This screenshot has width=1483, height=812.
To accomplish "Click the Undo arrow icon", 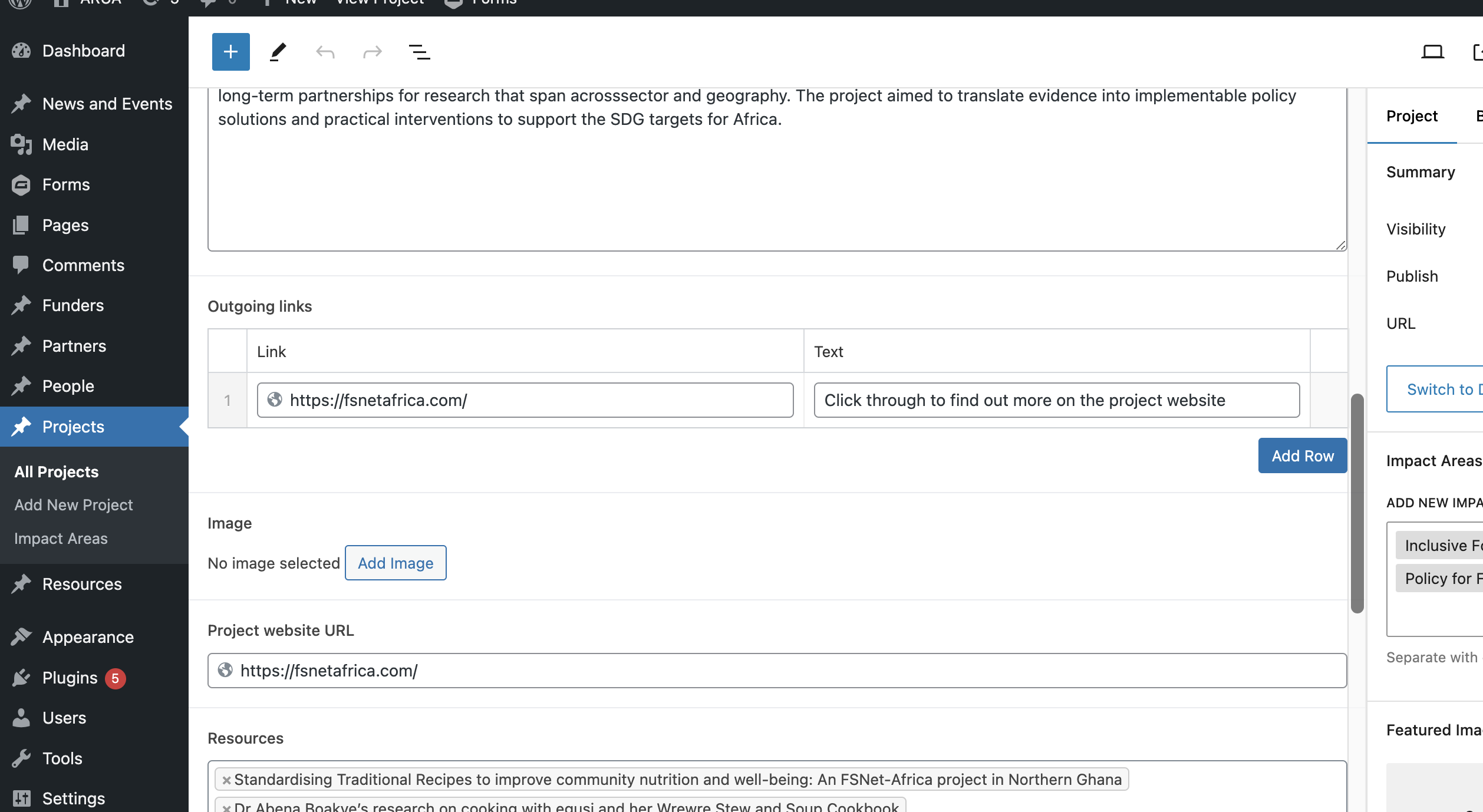I will click(x=325, y=52).
